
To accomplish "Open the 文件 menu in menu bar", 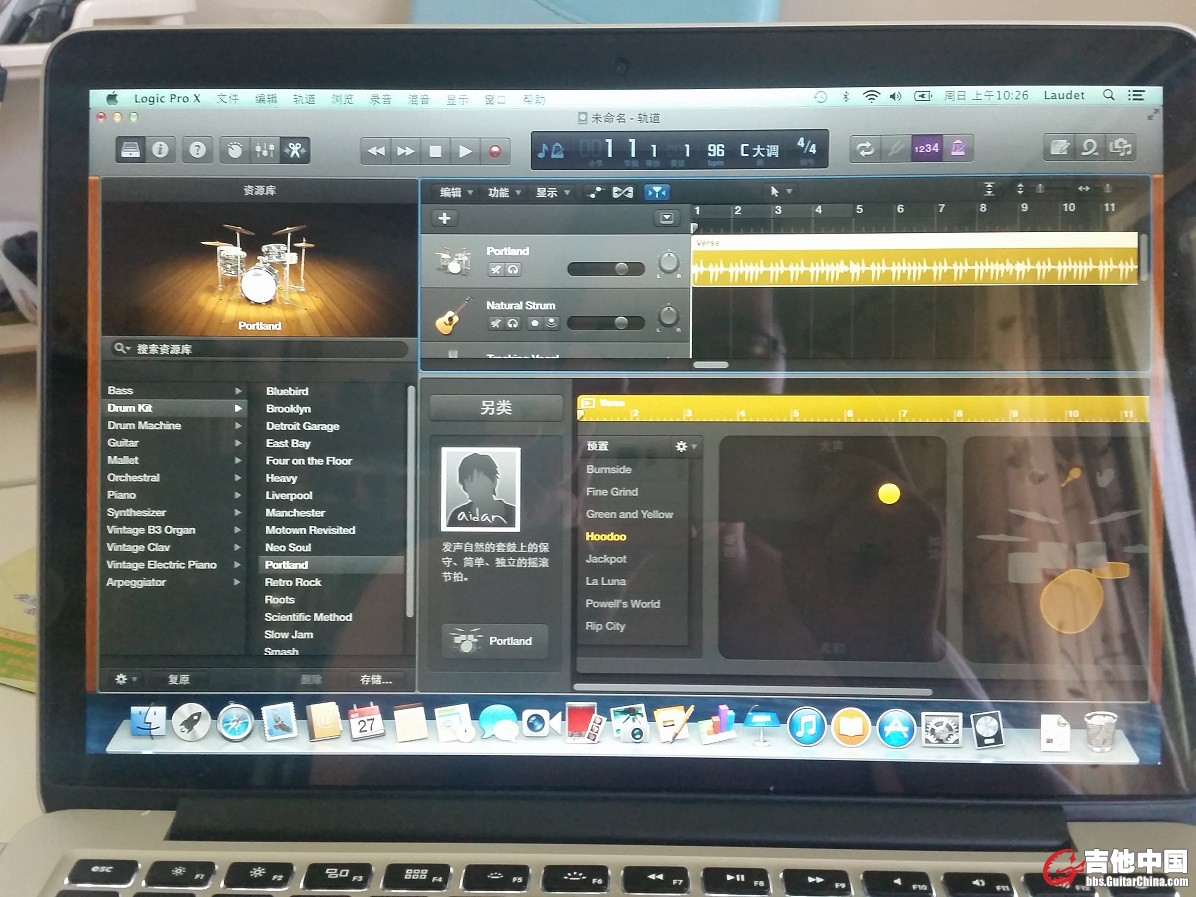I will pos(227,98).
